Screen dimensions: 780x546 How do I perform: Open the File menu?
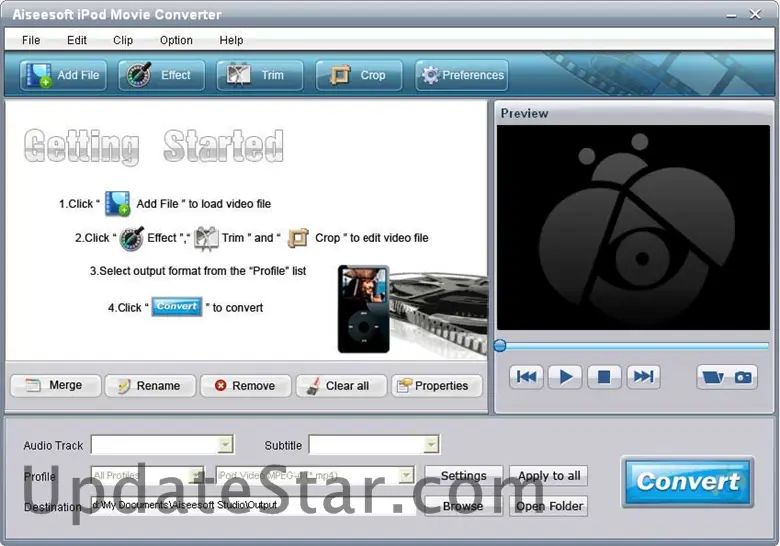tap(31, 40)
